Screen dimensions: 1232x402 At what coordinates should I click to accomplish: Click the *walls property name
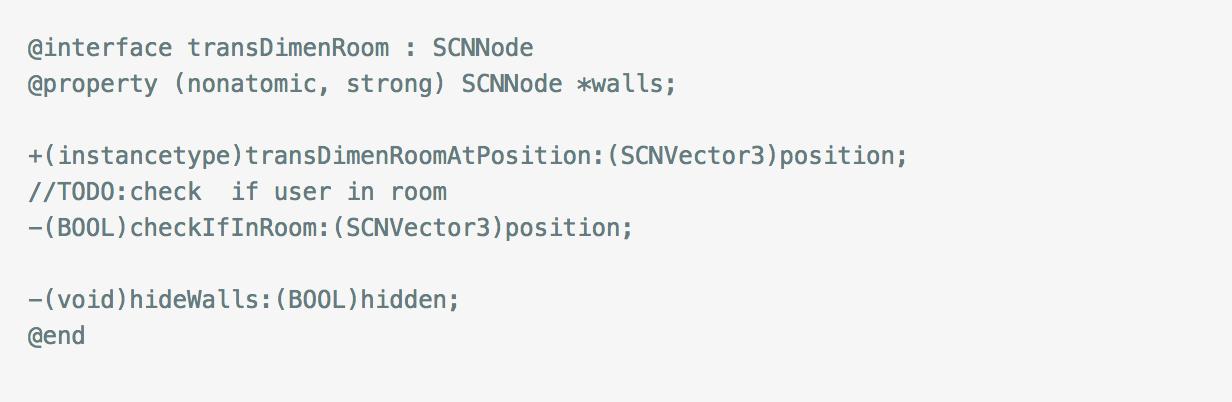click(x=620, y=83)
